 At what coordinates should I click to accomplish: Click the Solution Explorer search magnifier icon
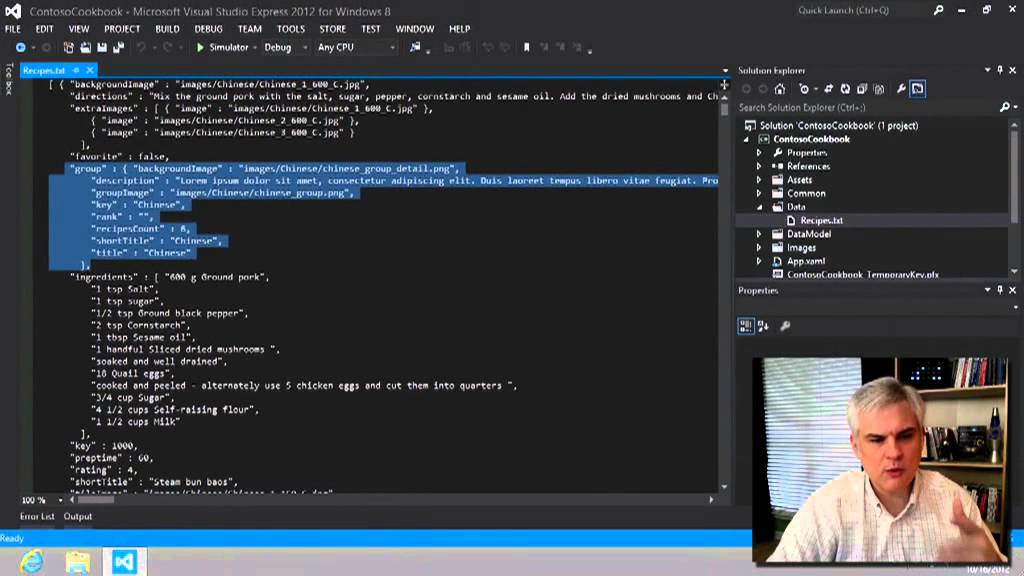coord(1004,107)
